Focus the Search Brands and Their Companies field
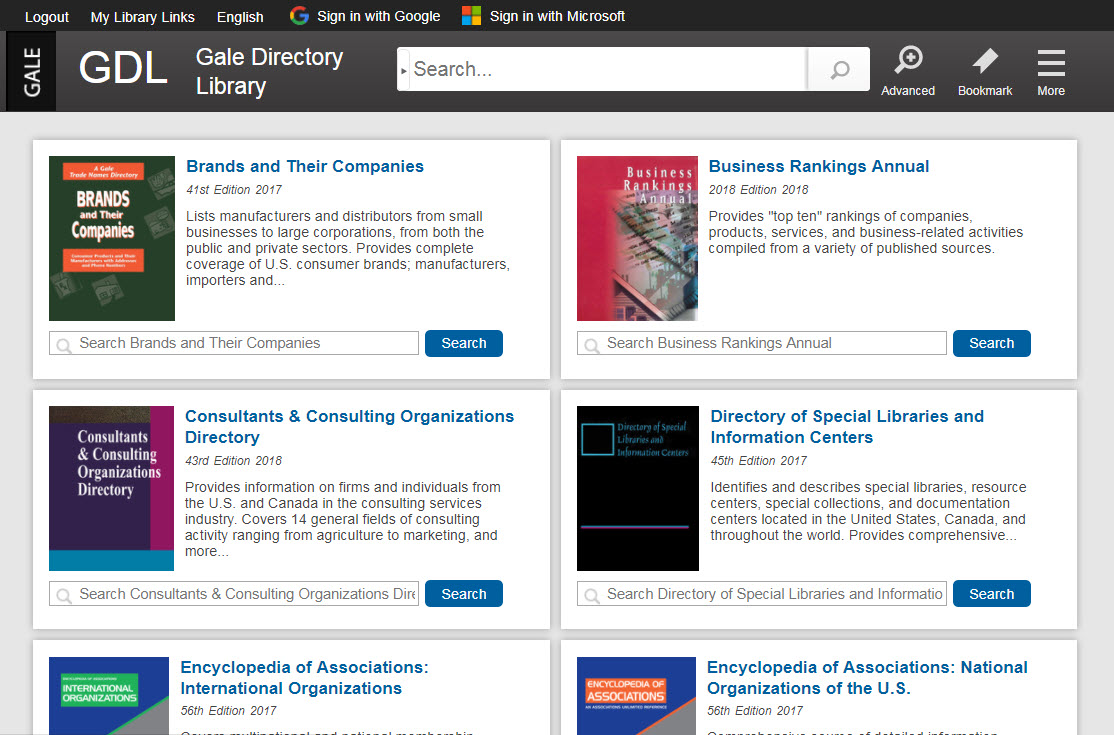The width and height of the screenshot is (1114, 735). click(x=234, y=343)
